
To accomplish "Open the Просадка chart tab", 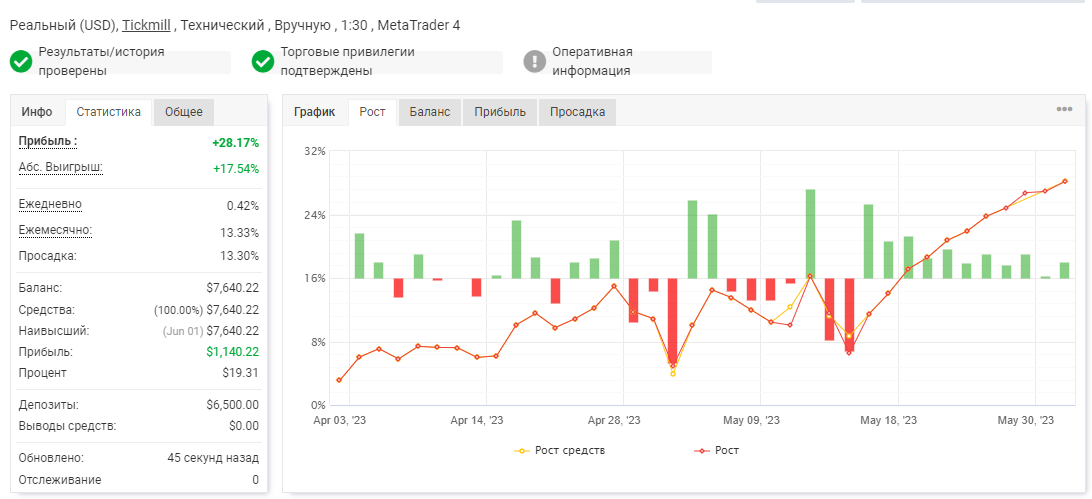I will [x=577, y=112].
